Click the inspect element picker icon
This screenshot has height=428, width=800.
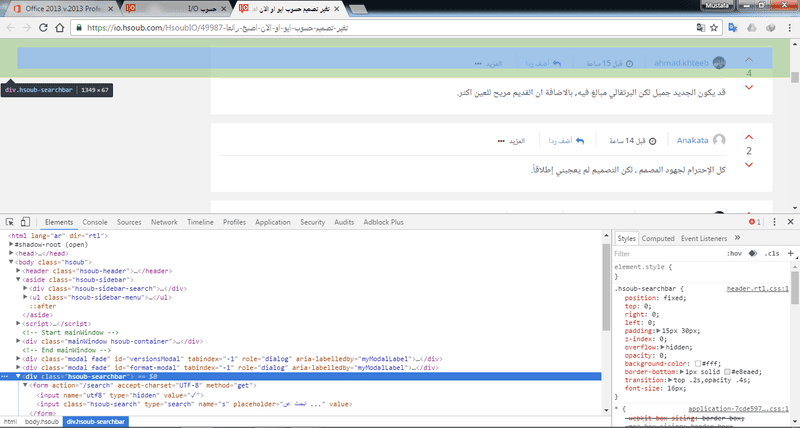(9, 221)
